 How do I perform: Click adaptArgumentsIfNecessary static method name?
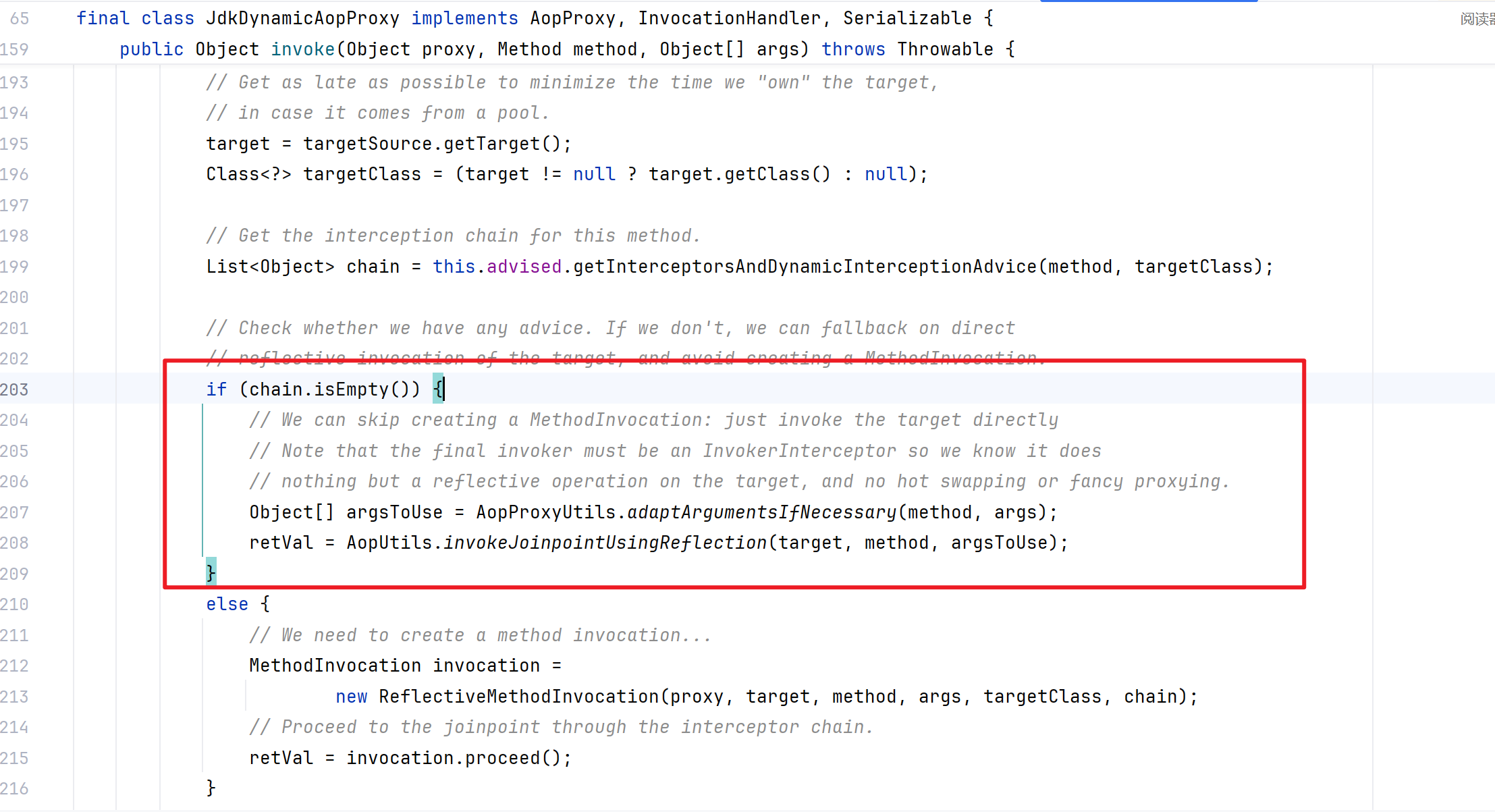tap(761, 512)
